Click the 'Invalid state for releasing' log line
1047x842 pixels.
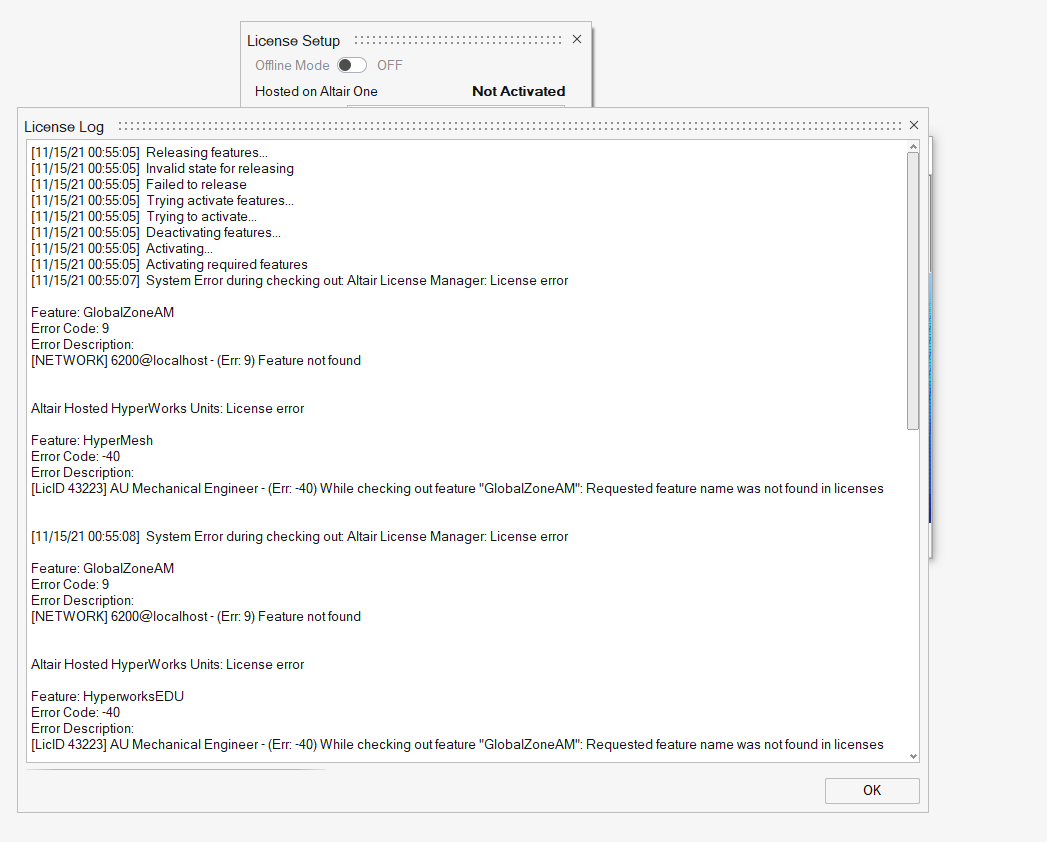(x=162, y=168)
